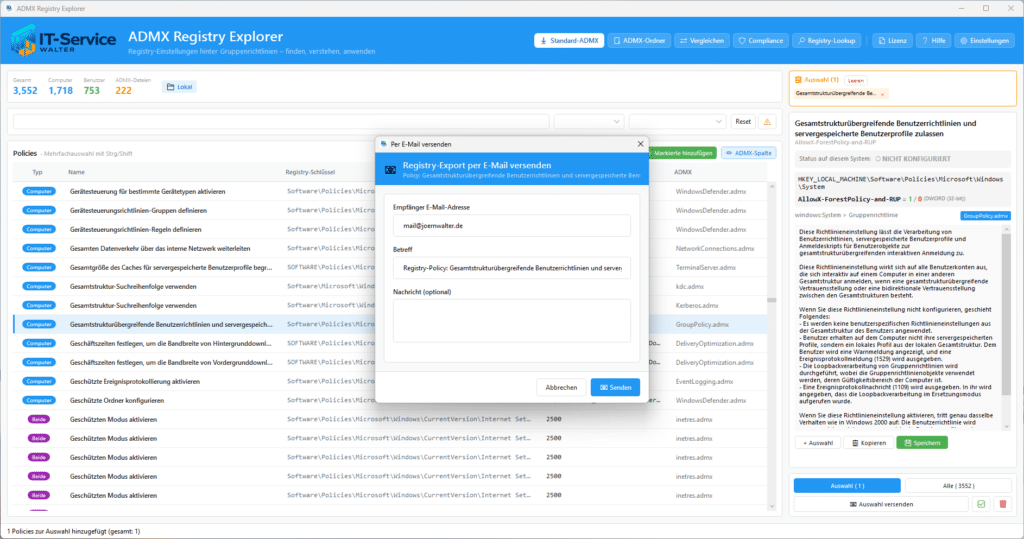Remove the Gesamtstrukturübergreifende chip from Auswahl
The height and width of the screenshot is (539, 1024).
882,94
